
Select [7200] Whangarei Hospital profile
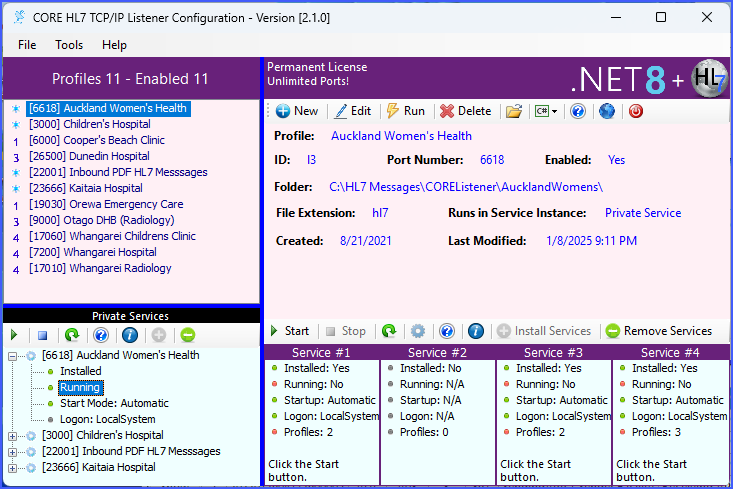click(93, 252)
